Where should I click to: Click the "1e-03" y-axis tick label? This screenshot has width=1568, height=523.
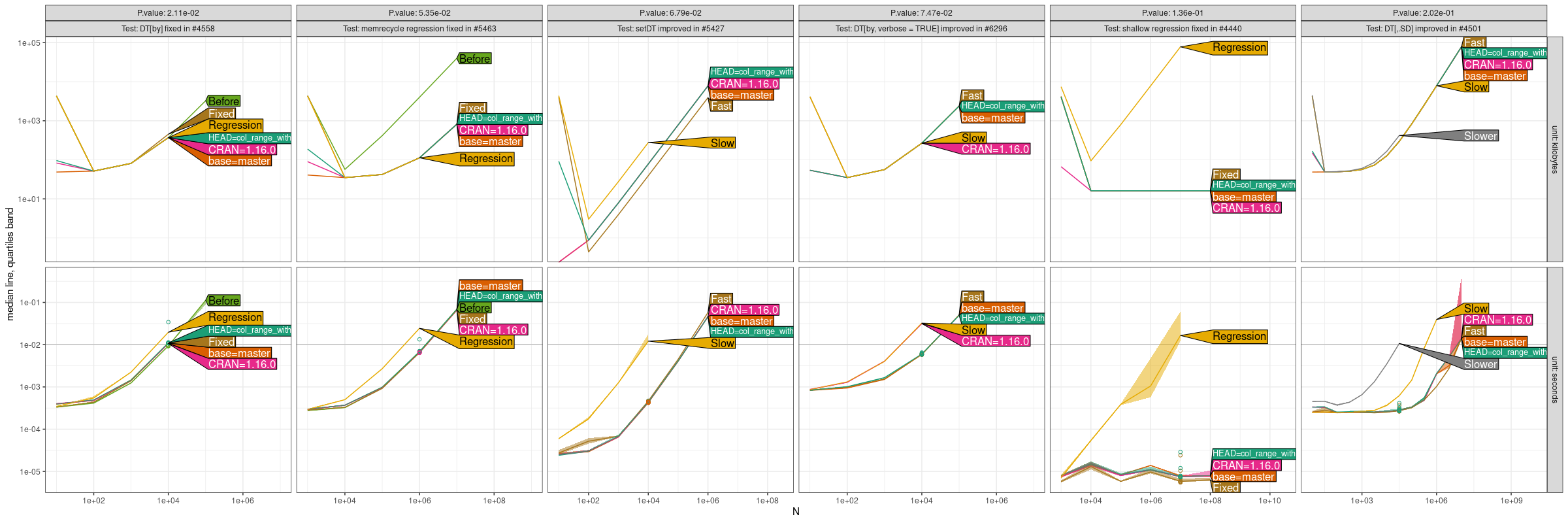coord(29,387)
